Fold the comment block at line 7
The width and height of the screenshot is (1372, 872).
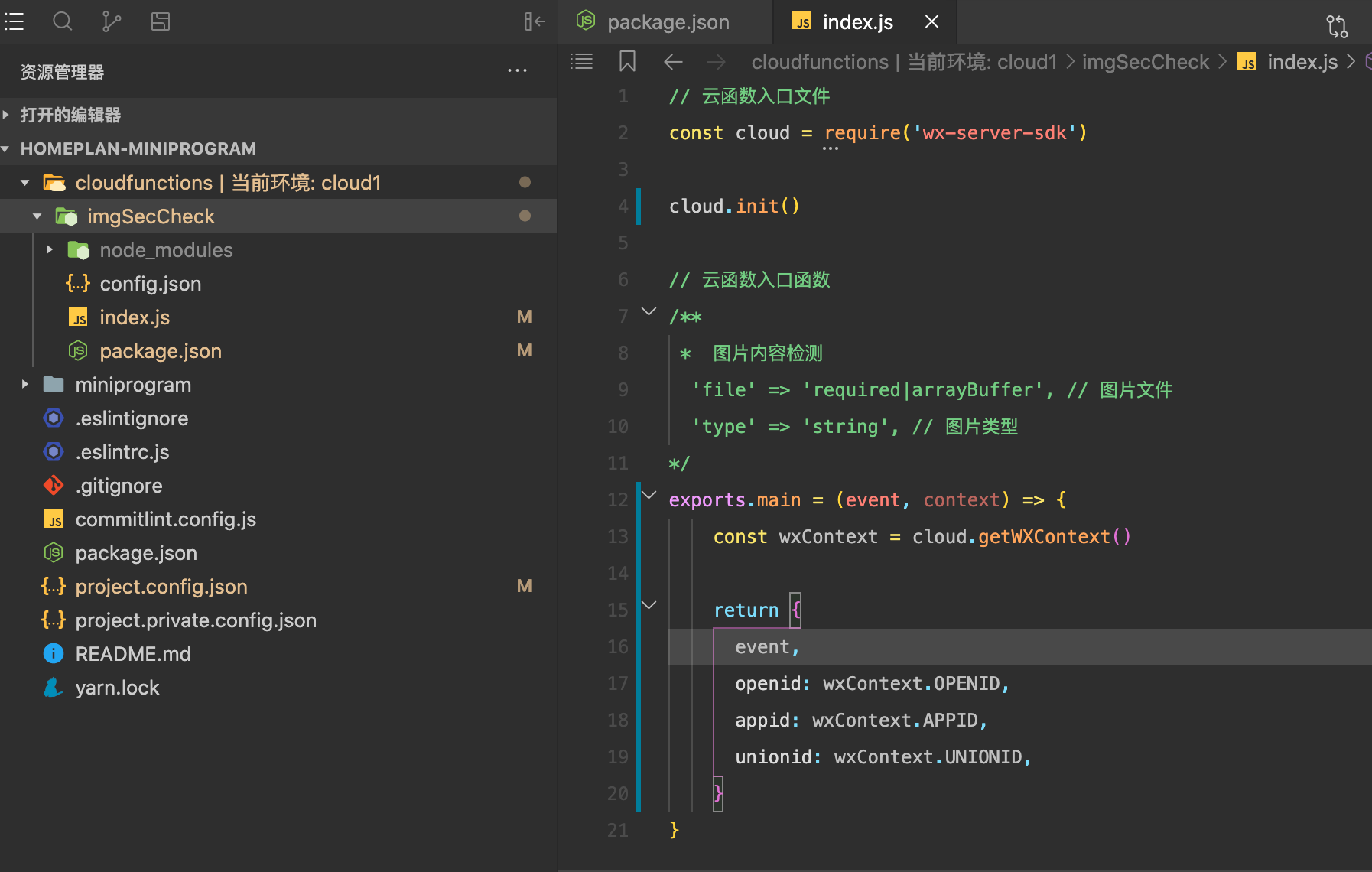tap(649, 312)
